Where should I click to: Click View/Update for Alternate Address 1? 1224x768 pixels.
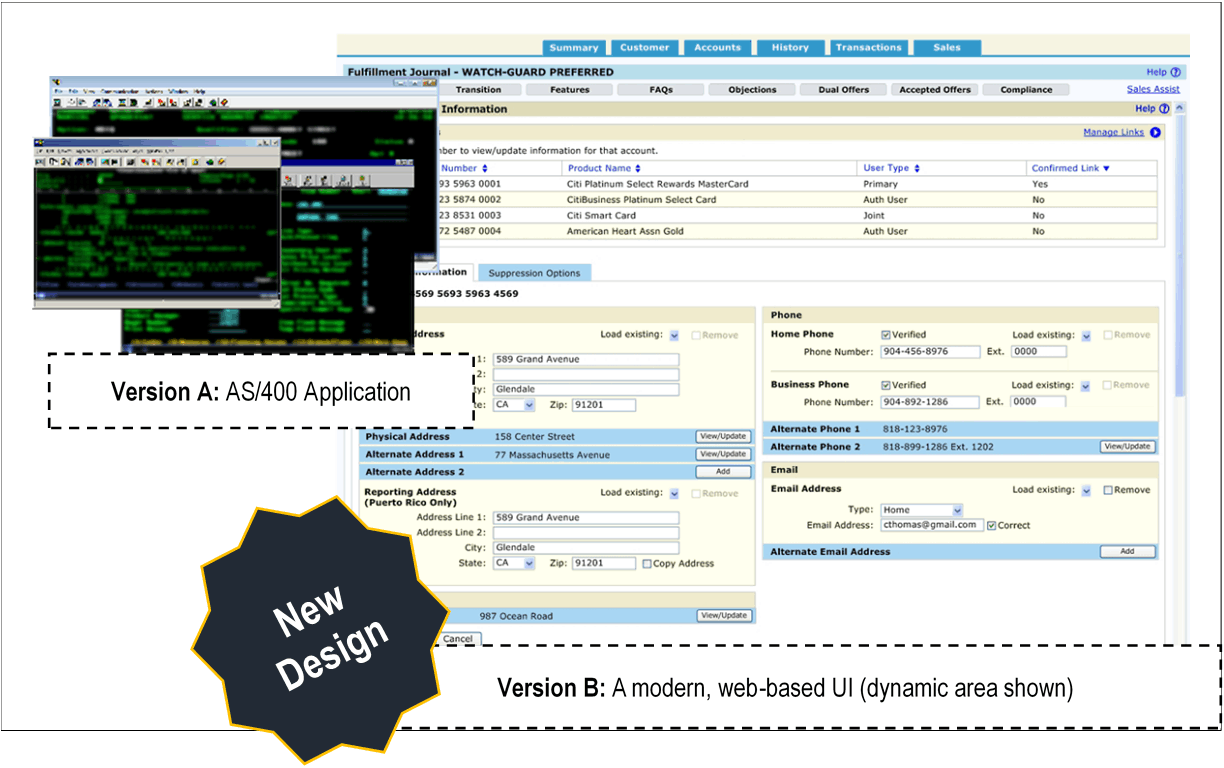coord(723,454)
